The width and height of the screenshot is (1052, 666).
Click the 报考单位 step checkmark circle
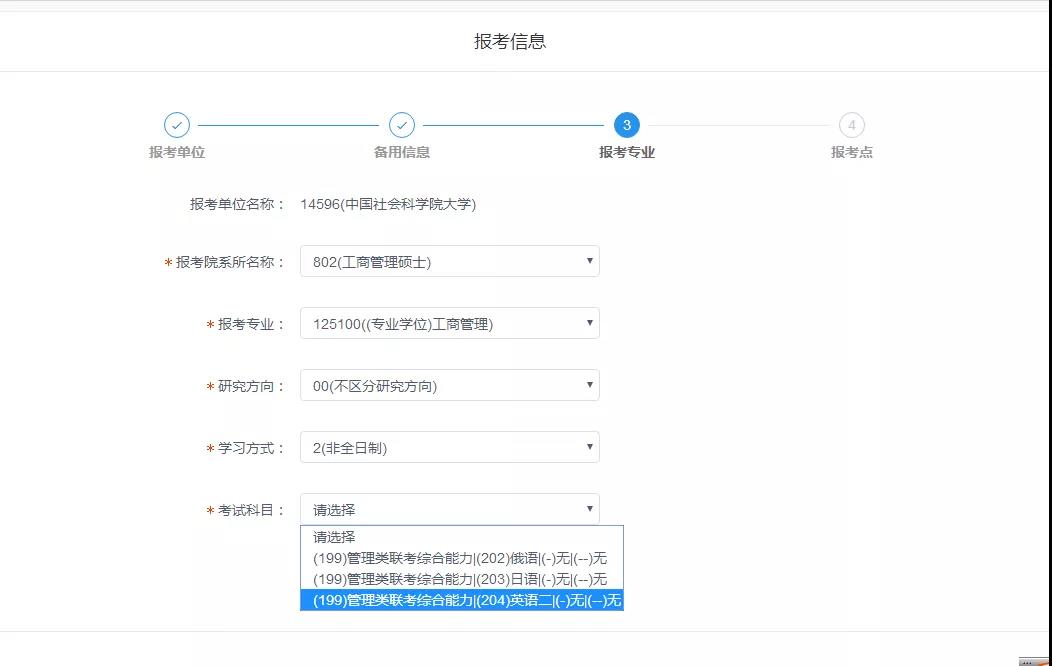177,125
